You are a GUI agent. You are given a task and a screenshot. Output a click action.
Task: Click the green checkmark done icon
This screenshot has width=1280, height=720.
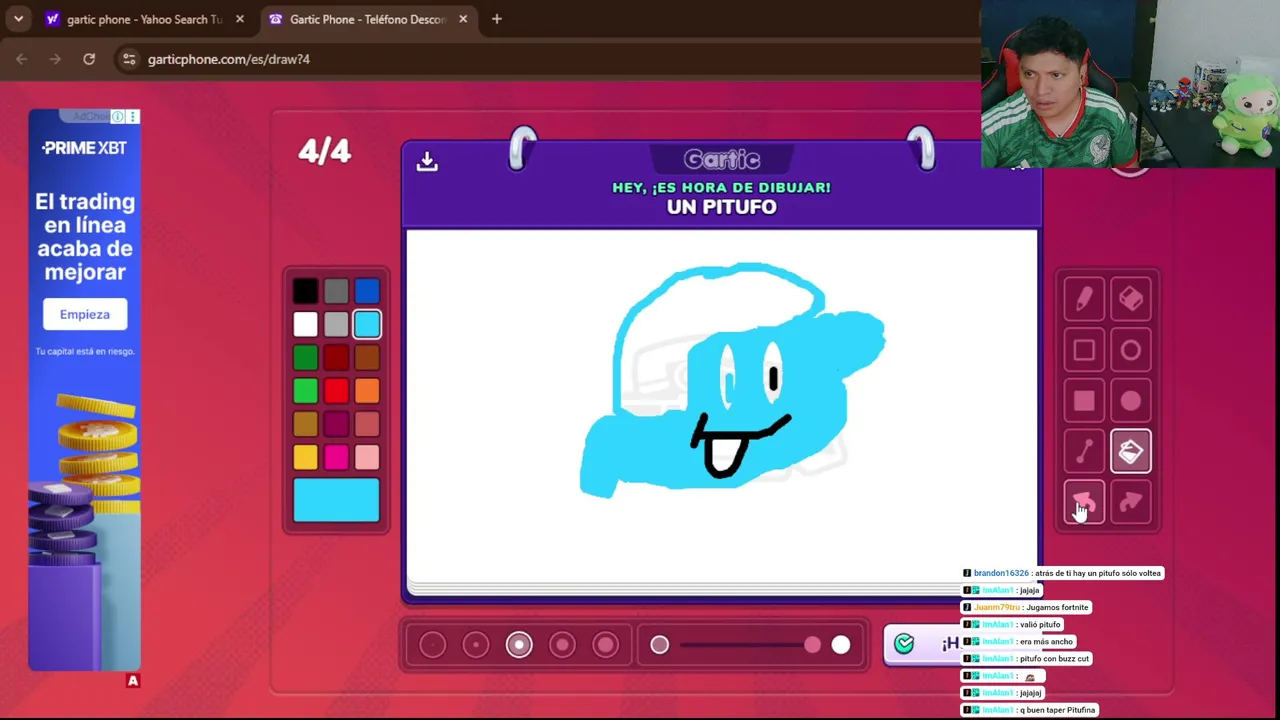coord(904,644)
